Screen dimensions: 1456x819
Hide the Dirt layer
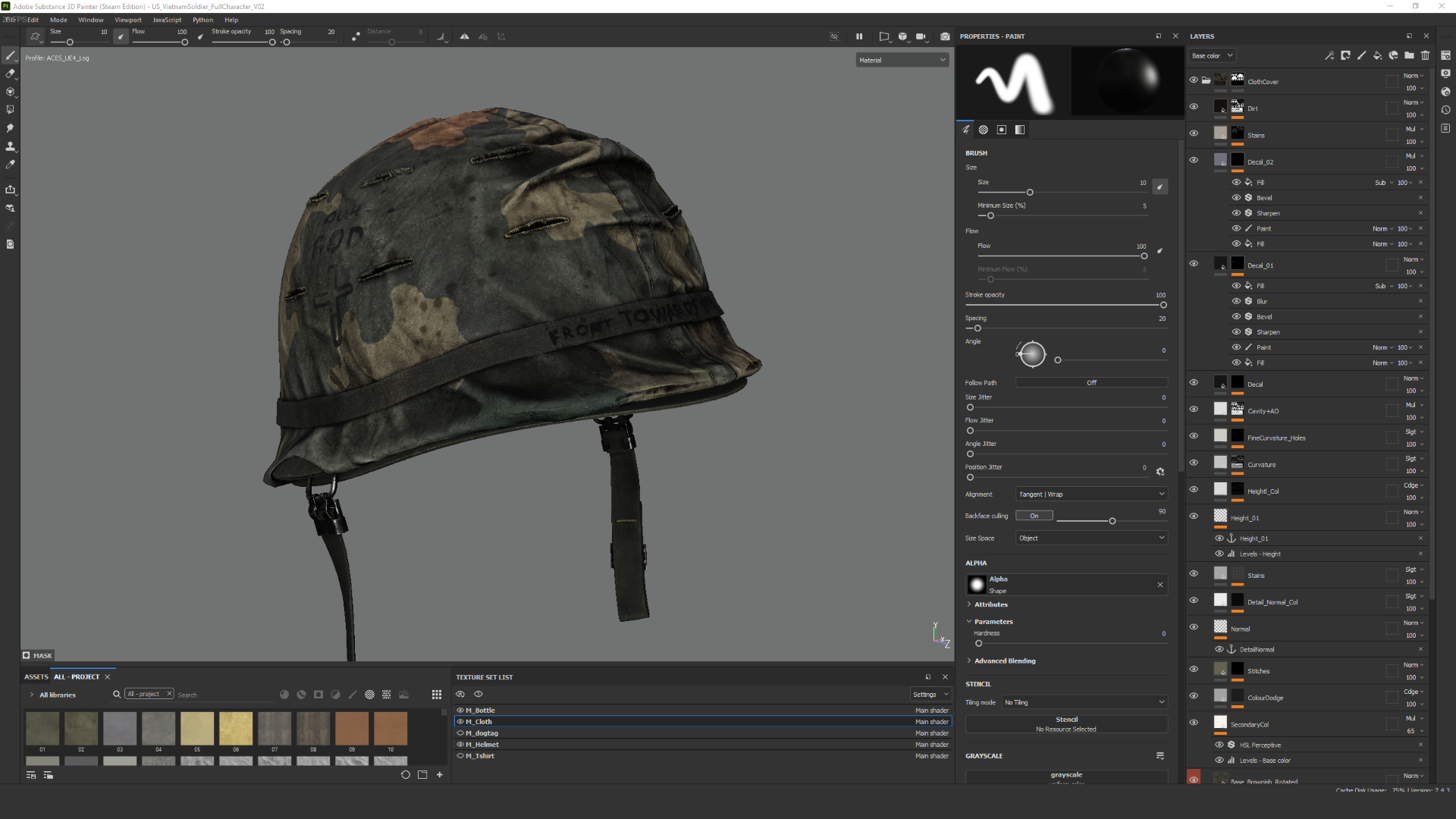click(1194, 107)
